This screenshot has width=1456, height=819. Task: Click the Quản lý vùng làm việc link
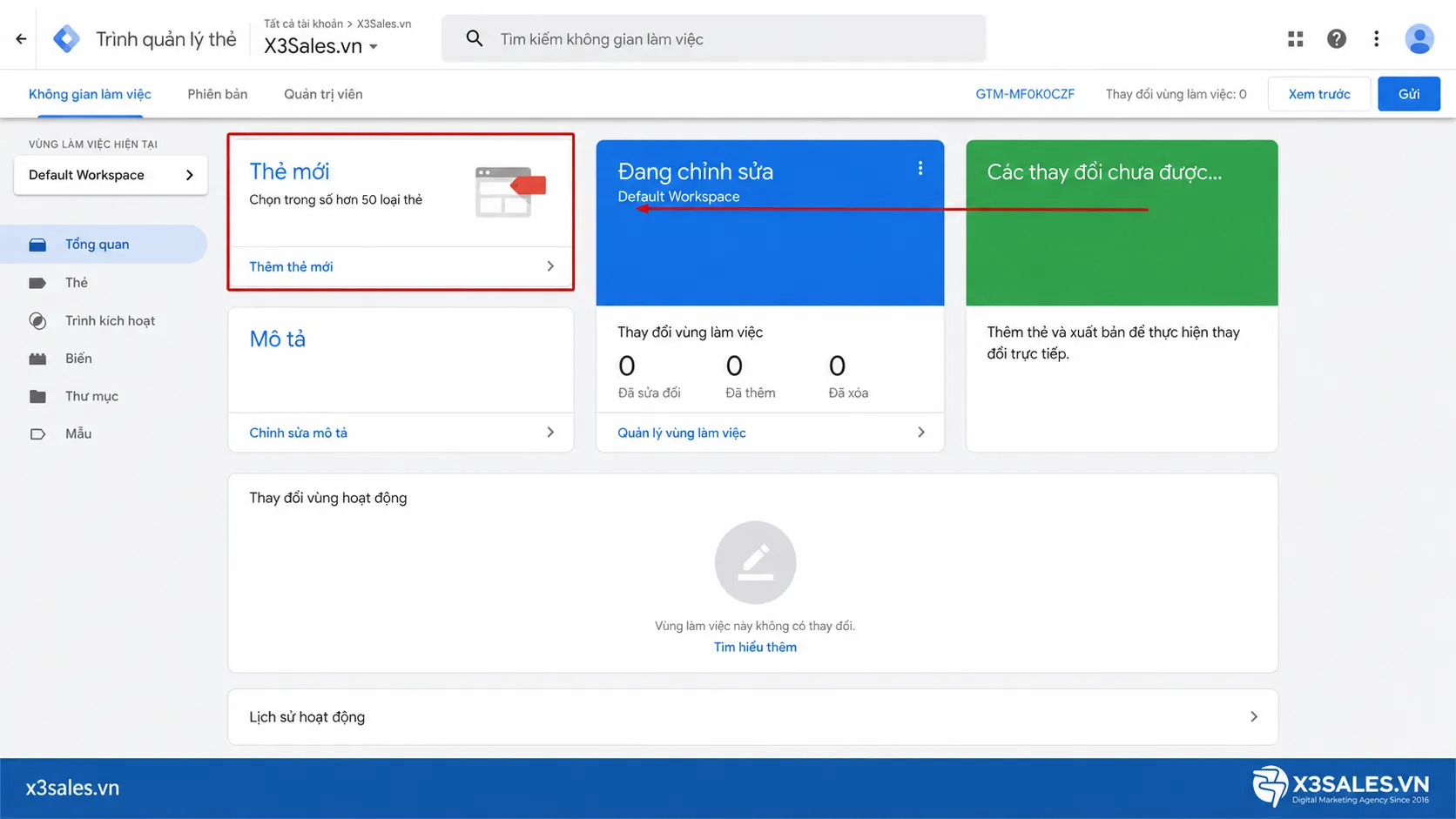(682, 433)
